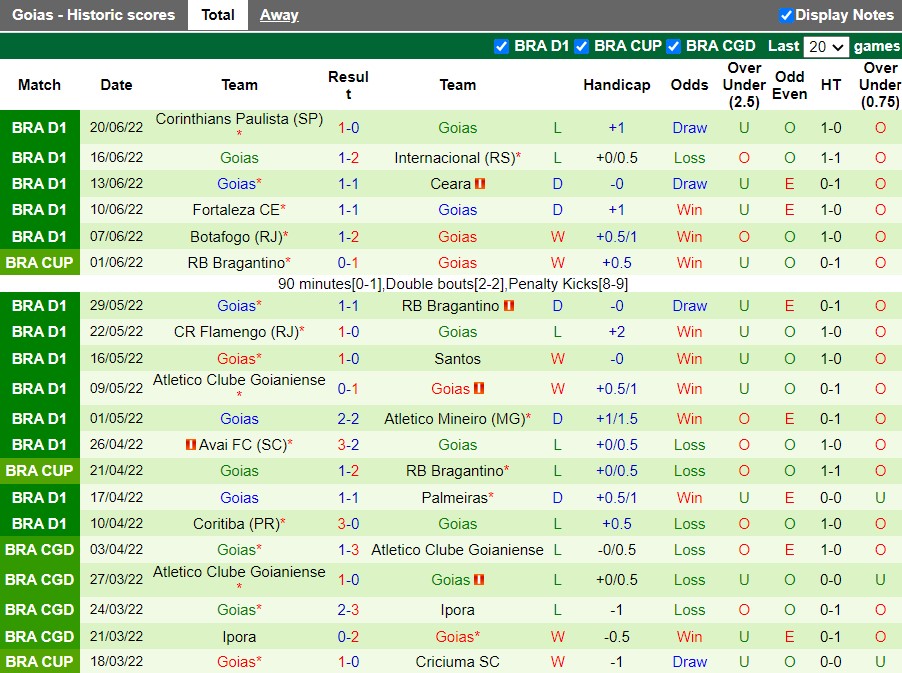Click Ipora home team on 21/03/22
The width and height of the screenshot is (902, 673).
click(239, 637)
